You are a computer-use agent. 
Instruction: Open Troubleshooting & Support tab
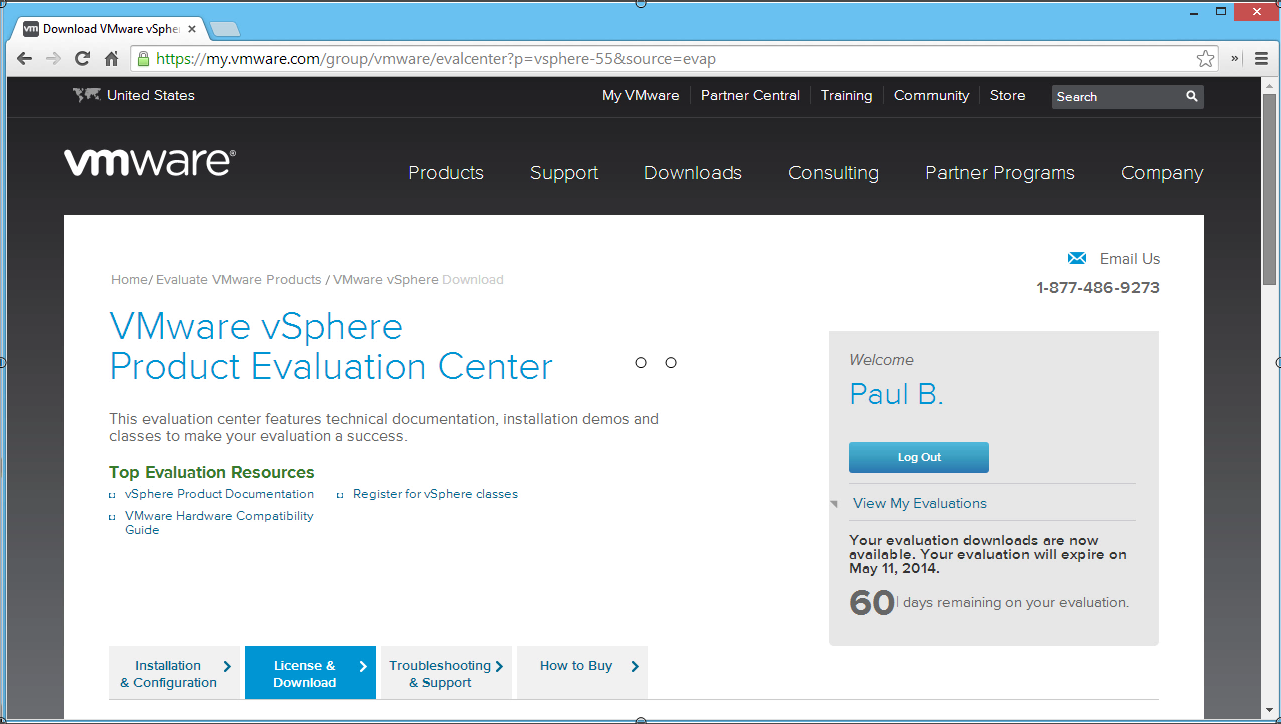[446, 673]
